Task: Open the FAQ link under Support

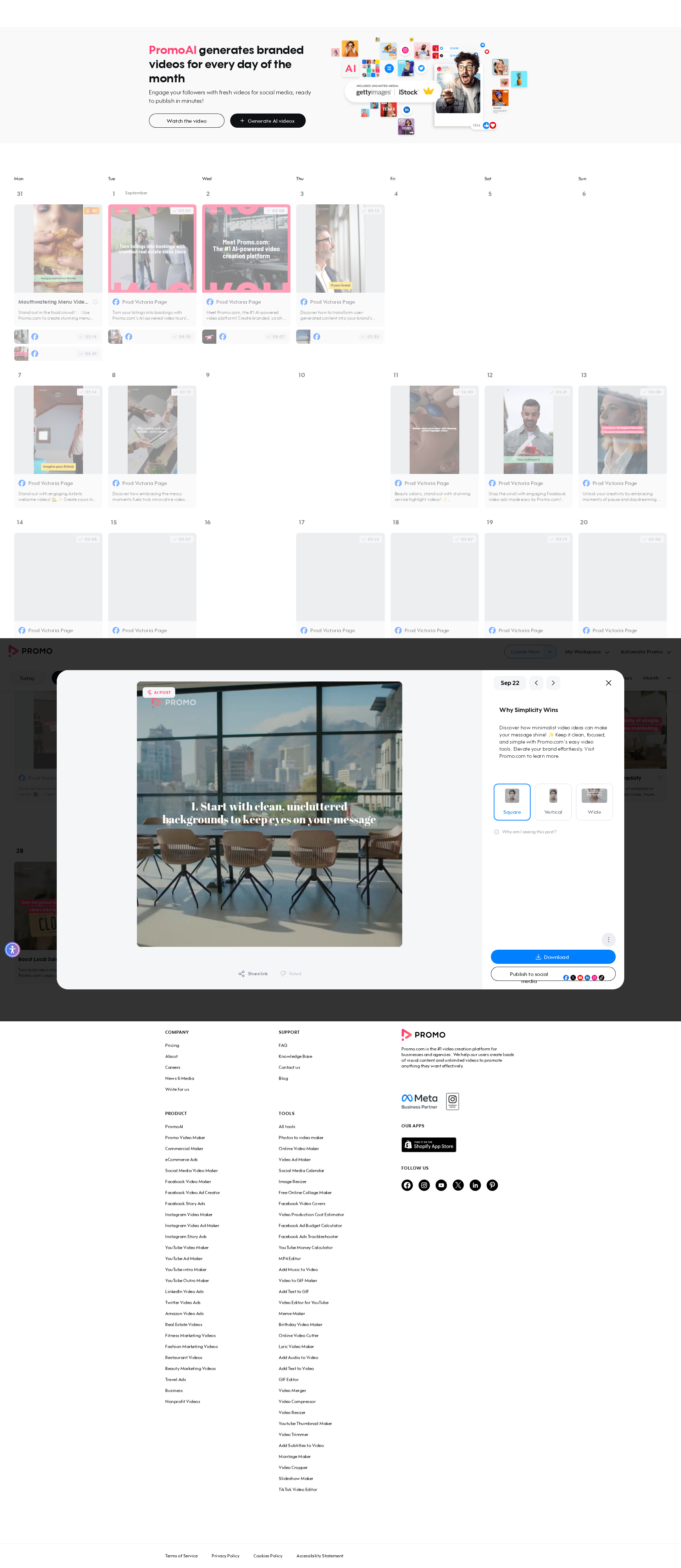Action: click(283, 1045)
